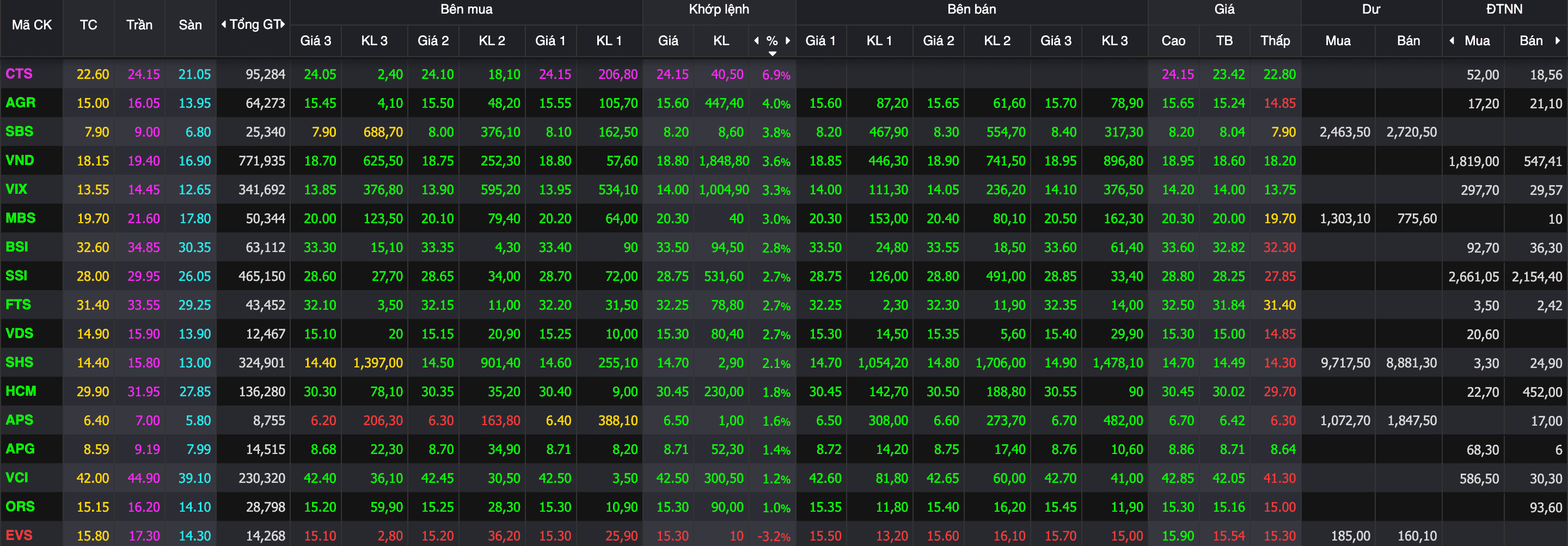
Task: Open the VND stock symbol
Action: [x=20, y=161]
